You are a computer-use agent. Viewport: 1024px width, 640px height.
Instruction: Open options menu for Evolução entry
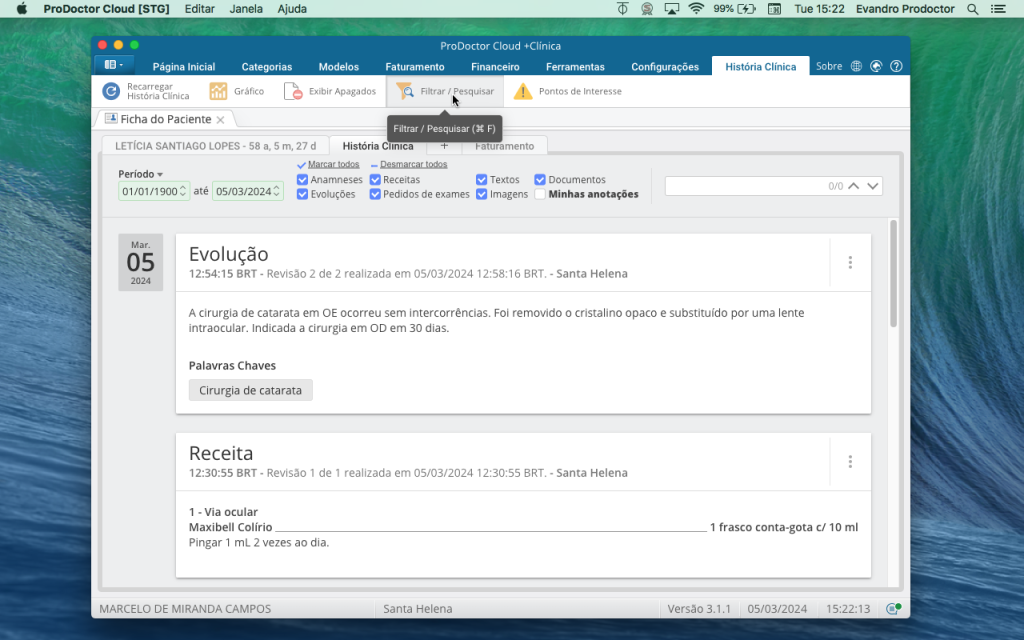coord(850,263)
